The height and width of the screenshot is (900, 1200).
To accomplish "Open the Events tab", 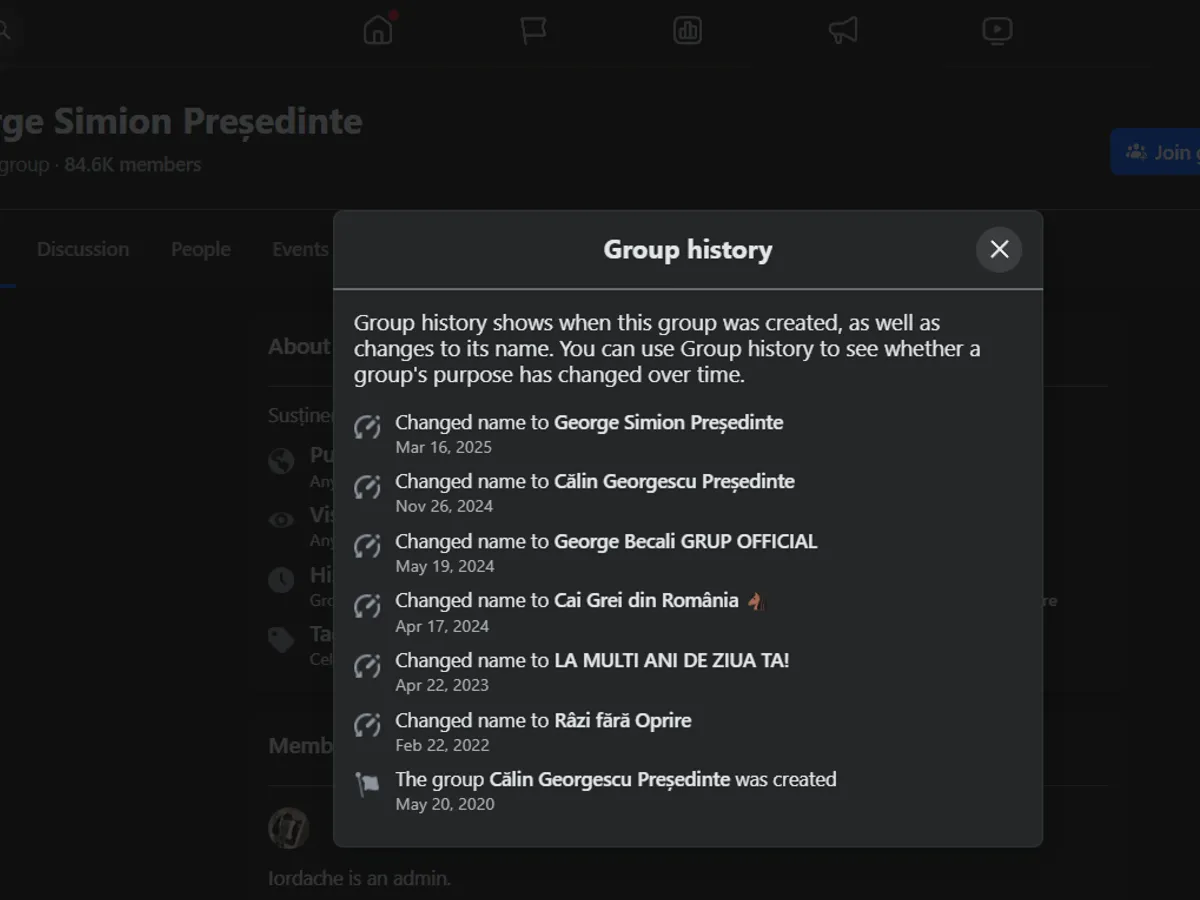I will 300,249.
